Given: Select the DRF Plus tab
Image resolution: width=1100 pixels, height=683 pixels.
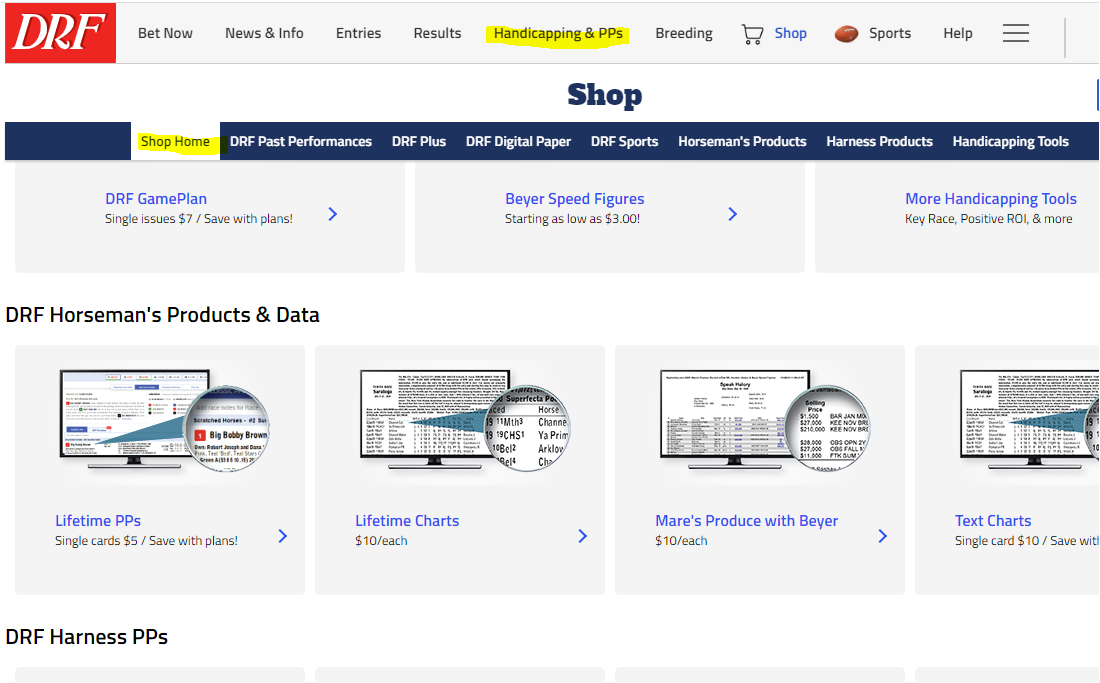Looking at the screenshot, I should point(419,142).
